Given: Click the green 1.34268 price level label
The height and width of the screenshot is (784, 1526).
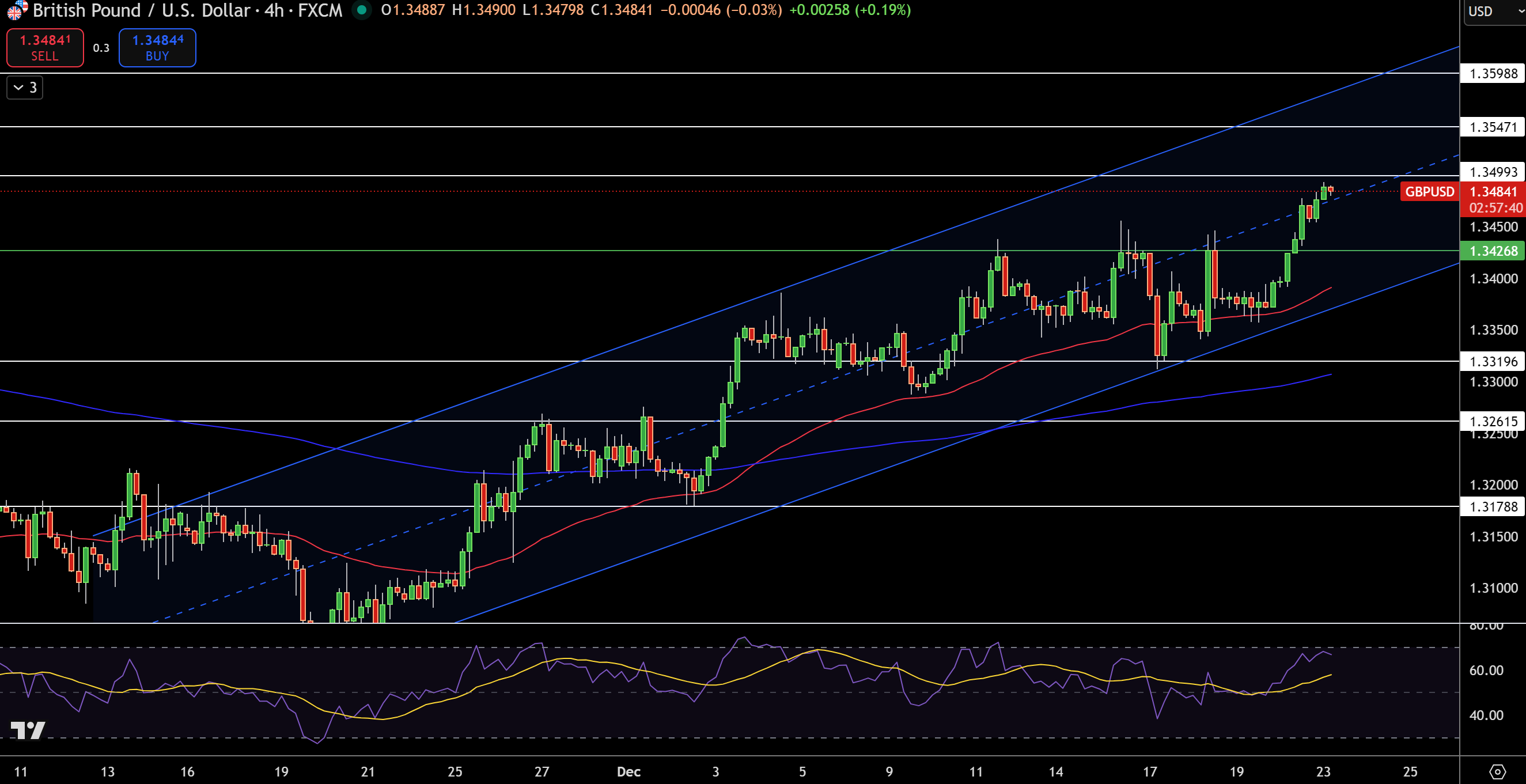Looking at the screenshot, I should 1492,251.
